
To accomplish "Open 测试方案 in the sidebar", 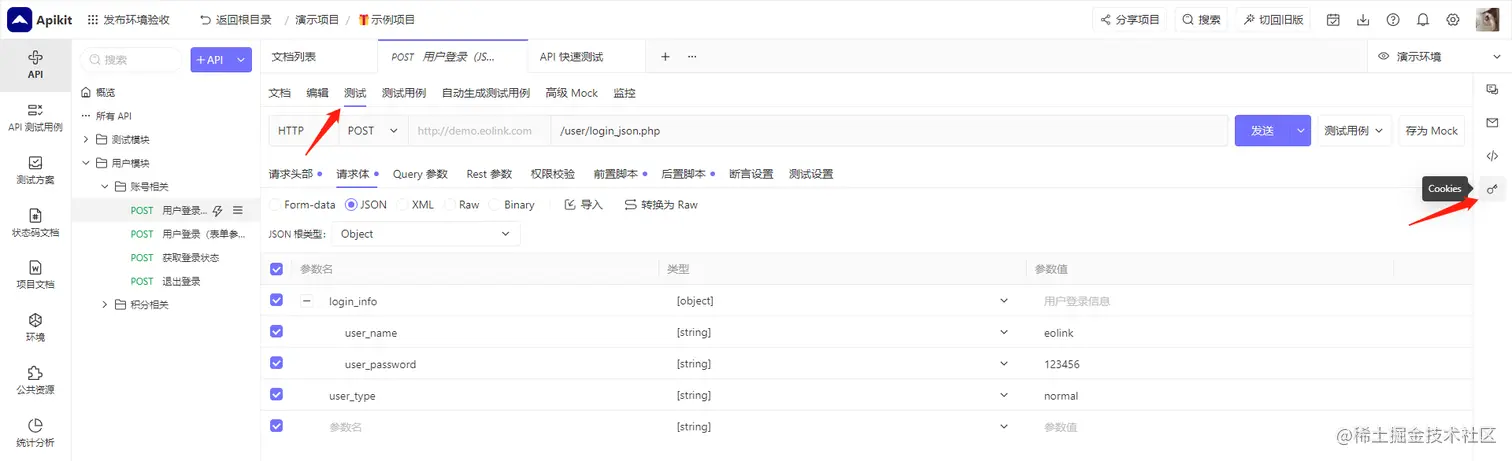I will point(35,170).
